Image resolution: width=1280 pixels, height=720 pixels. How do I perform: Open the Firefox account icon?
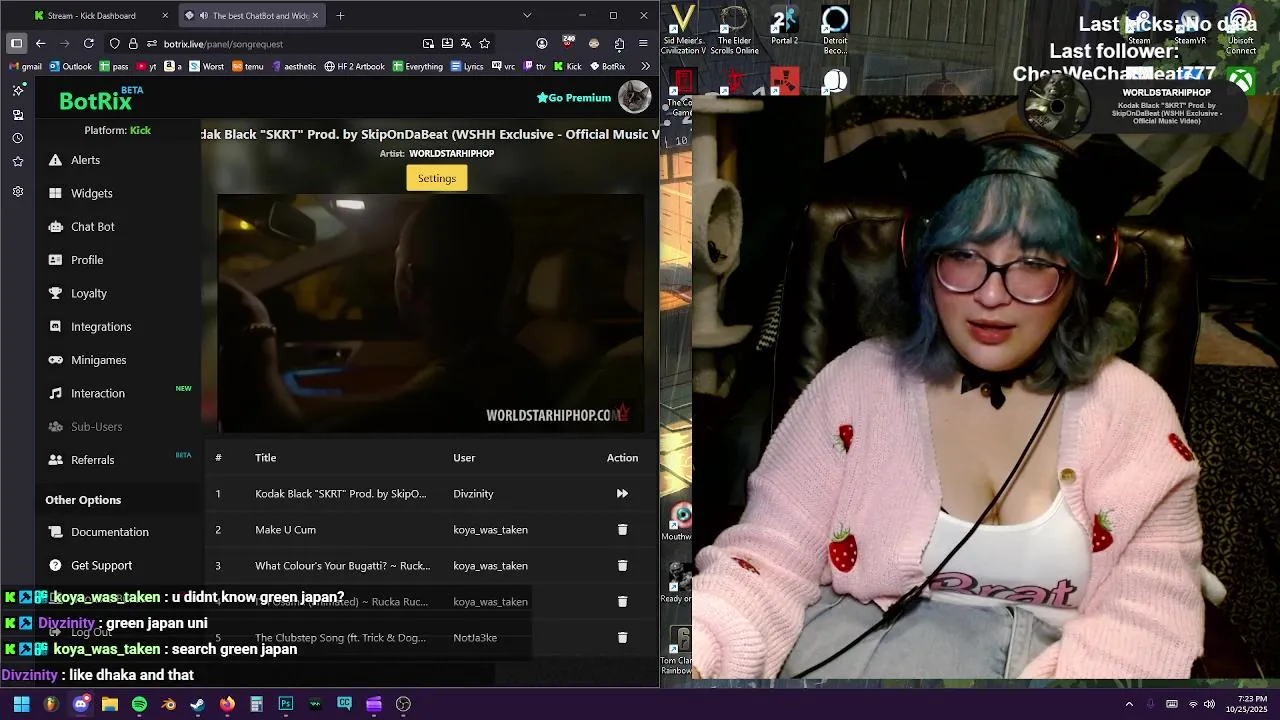542,43
